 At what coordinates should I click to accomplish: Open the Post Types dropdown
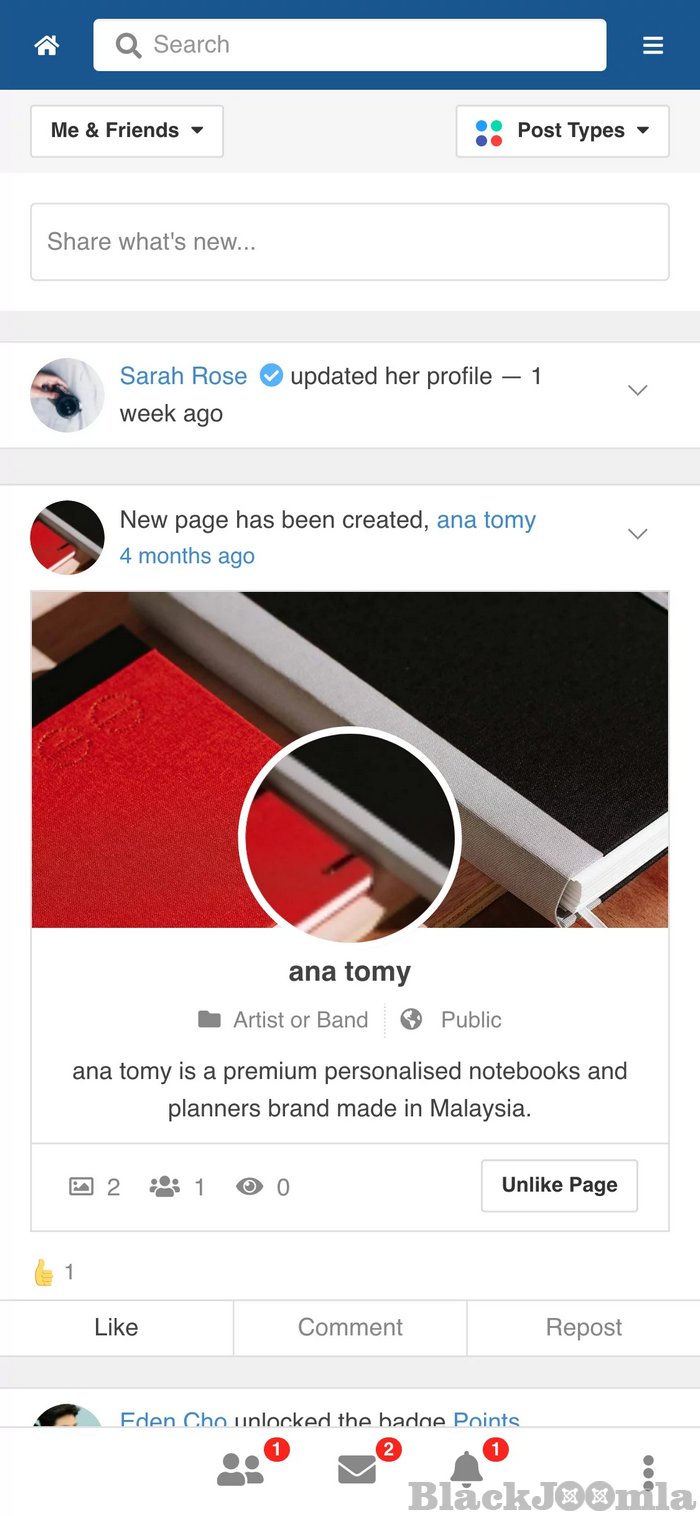(x=562, y=131)
